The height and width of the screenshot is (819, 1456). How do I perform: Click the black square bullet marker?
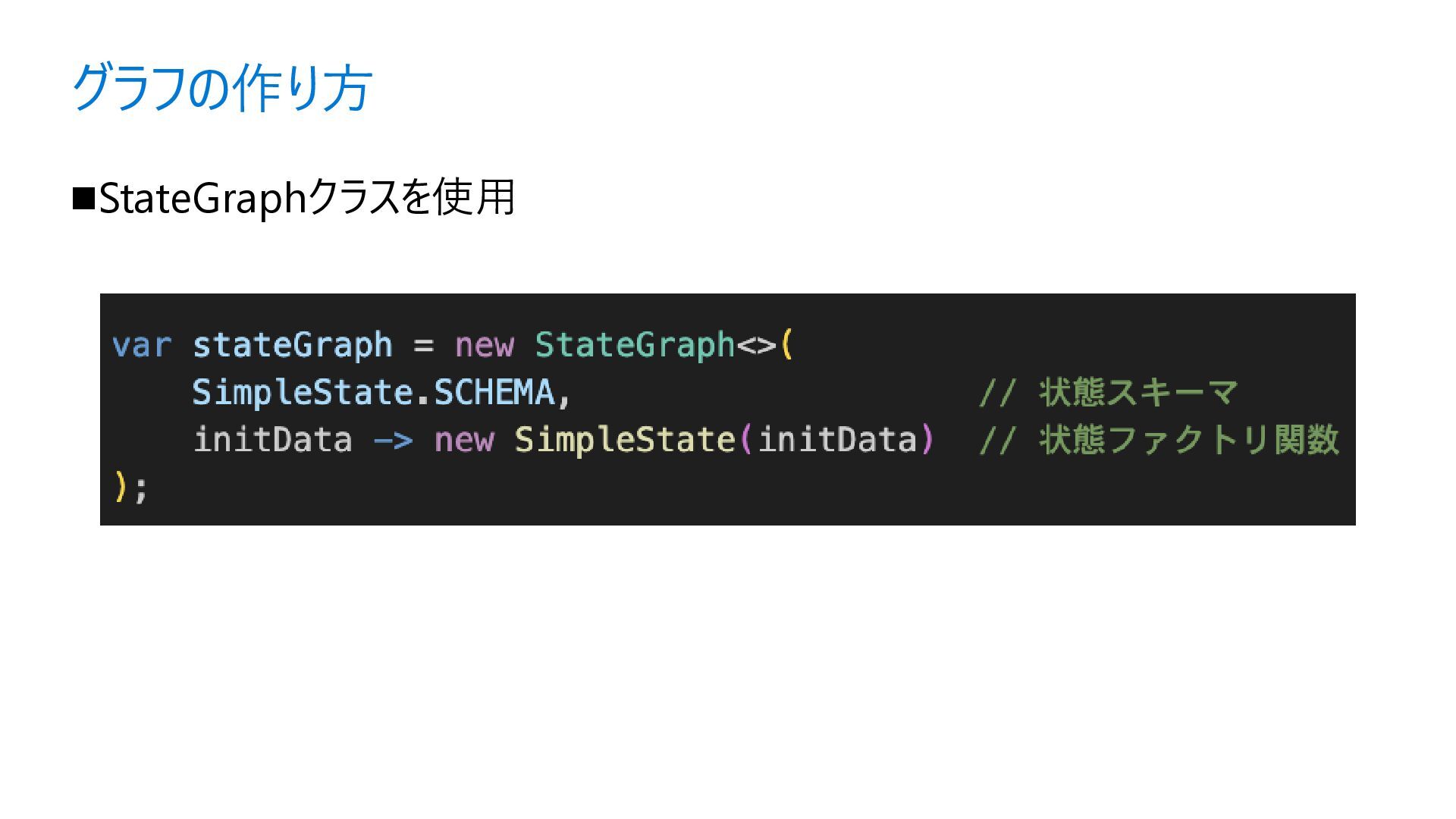pos(83,198)
